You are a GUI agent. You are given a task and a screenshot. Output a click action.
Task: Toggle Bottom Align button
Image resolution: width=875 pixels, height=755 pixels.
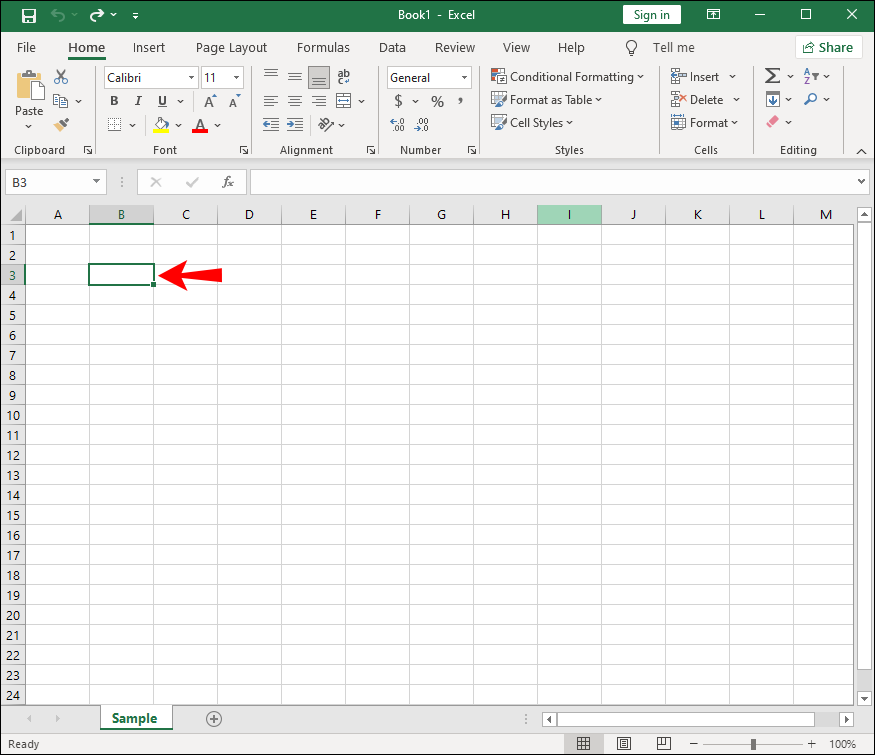(x=319, y=78)
